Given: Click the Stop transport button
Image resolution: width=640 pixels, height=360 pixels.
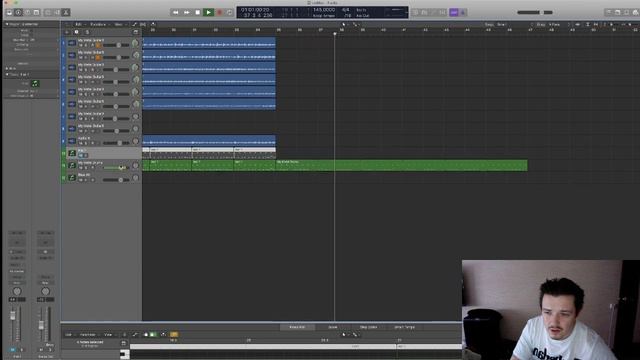Looking at the screenshot, I should pos(198,13).
